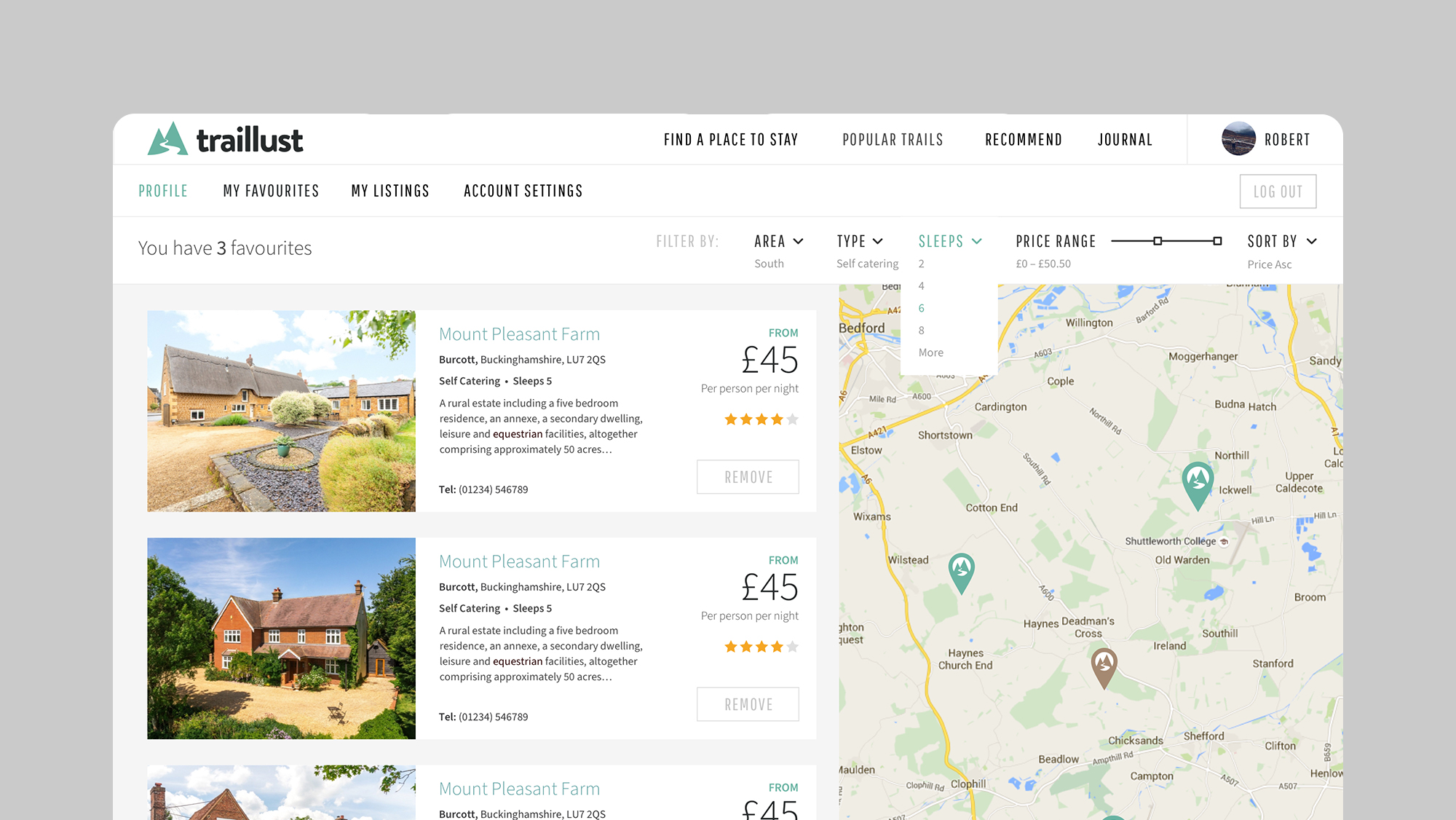
Task: Go to Find a Place to Stay
Action: click(731, 139)
